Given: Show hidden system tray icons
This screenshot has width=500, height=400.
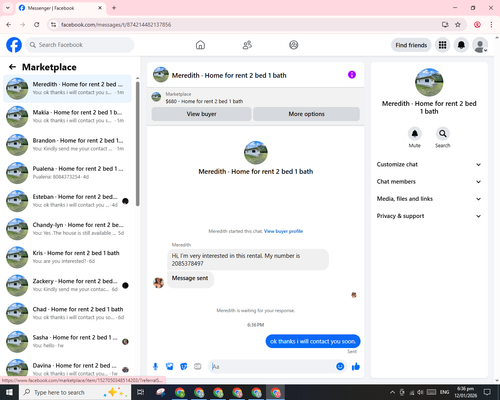Looking at the screenshot, I should (x=393, y=392).
